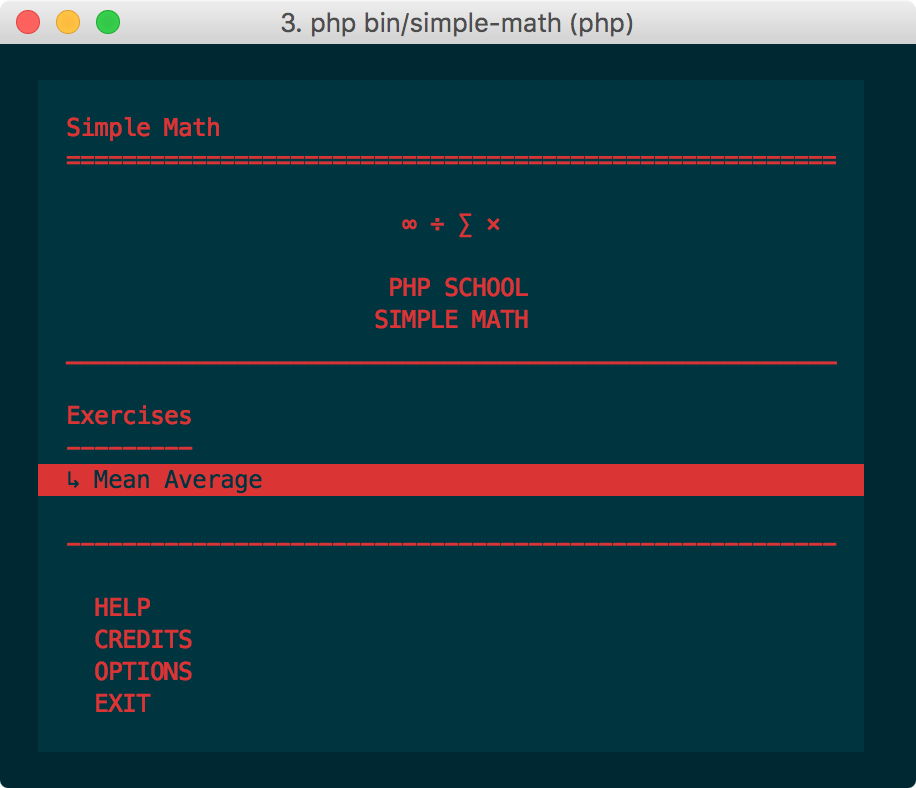This screenshot has width=916, height=788.
Task: Click the SIMPLE MATH banner text
Action: pos(452,320)
